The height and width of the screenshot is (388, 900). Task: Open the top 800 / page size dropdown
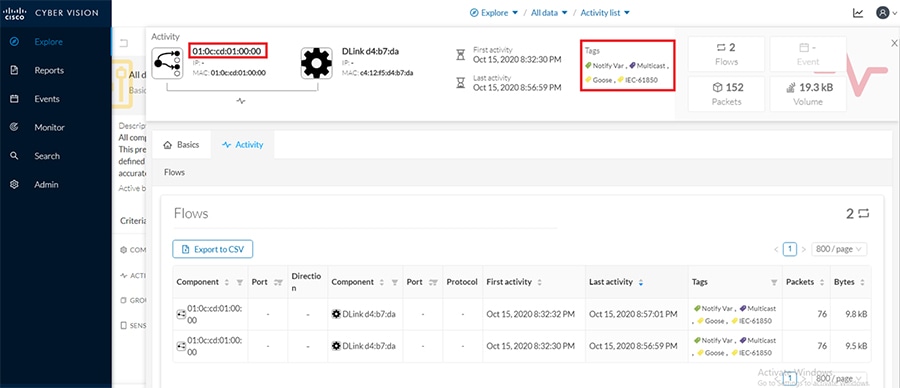(x=839, y=249)
